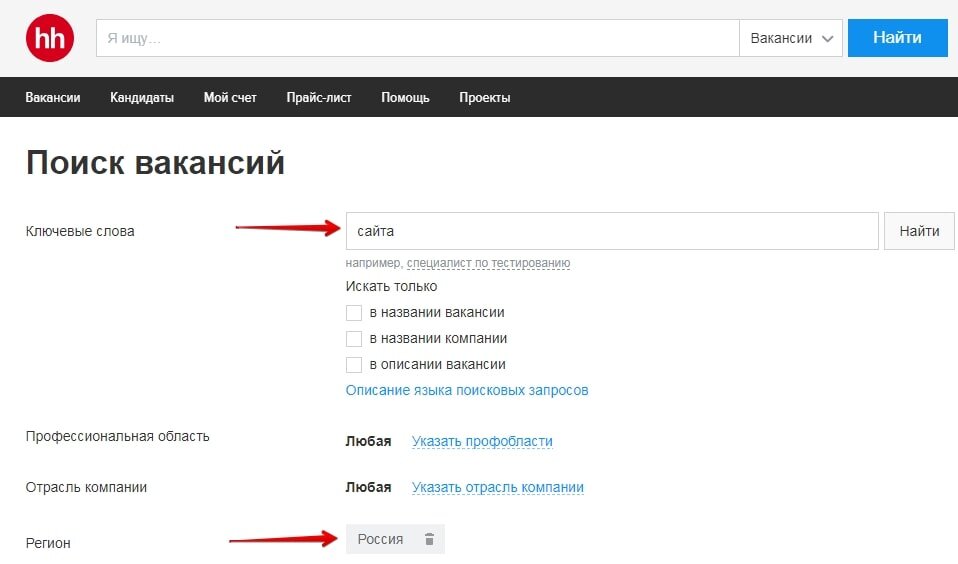
Task: Open the Помощь menu item
Action: [x=405, y=97]
